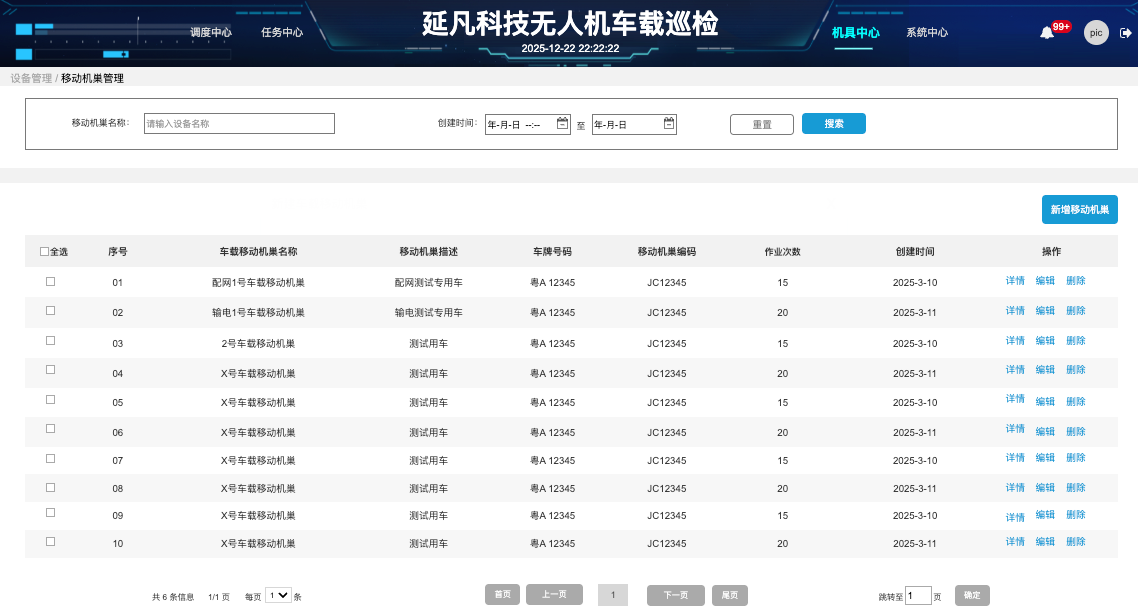This screenshot has height=611, width=1138.
Task: Select the checkbox for row 05
Action: [50, 401]
